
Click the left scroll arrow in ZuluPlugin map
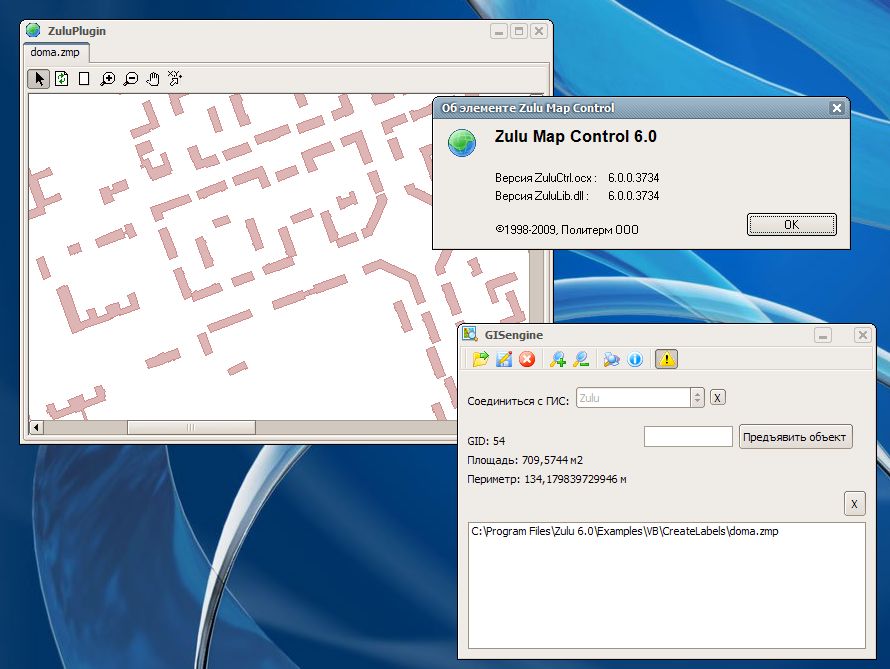pyautogui.click(x=36, y=427)
